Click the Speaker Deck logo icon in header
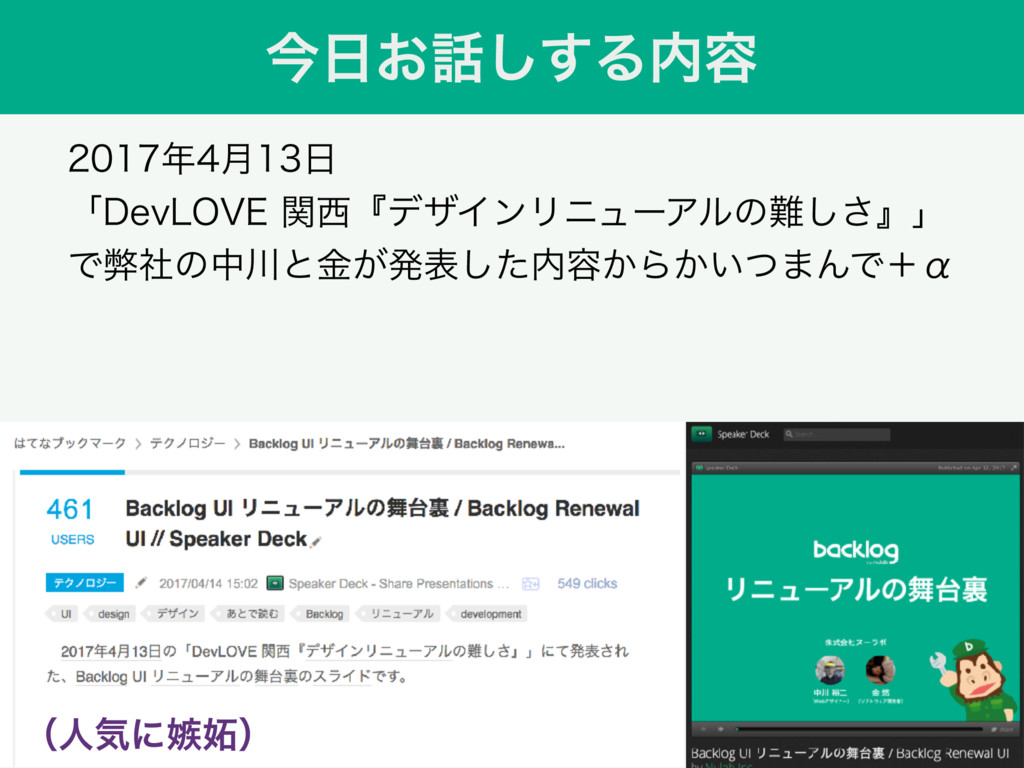The height and width of the screenshot is (768, 1024). (702, 434)
